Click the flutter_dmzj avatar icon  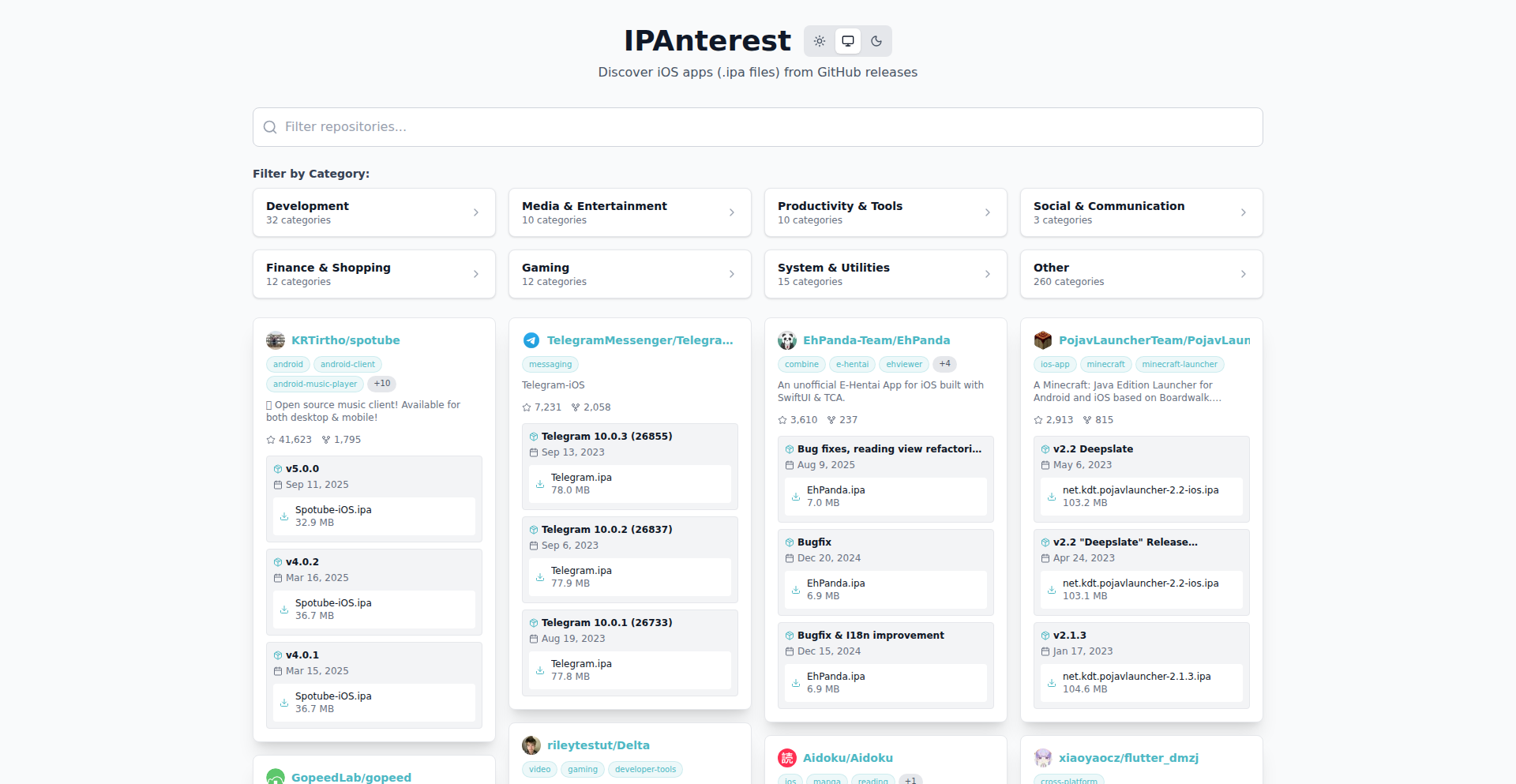pos(1043,758)
